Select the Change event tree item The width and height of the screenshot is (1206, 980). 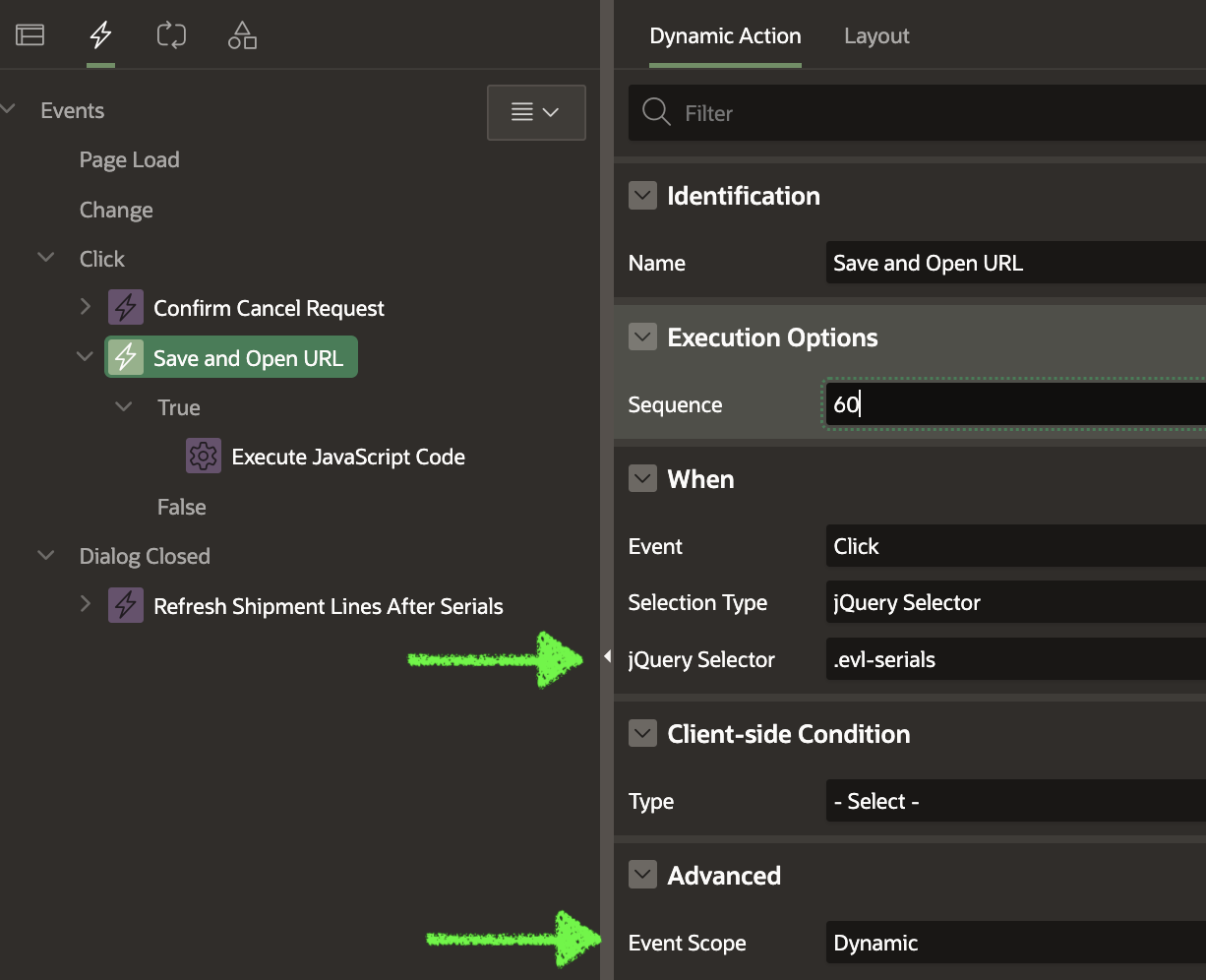(x=116, y=210)
